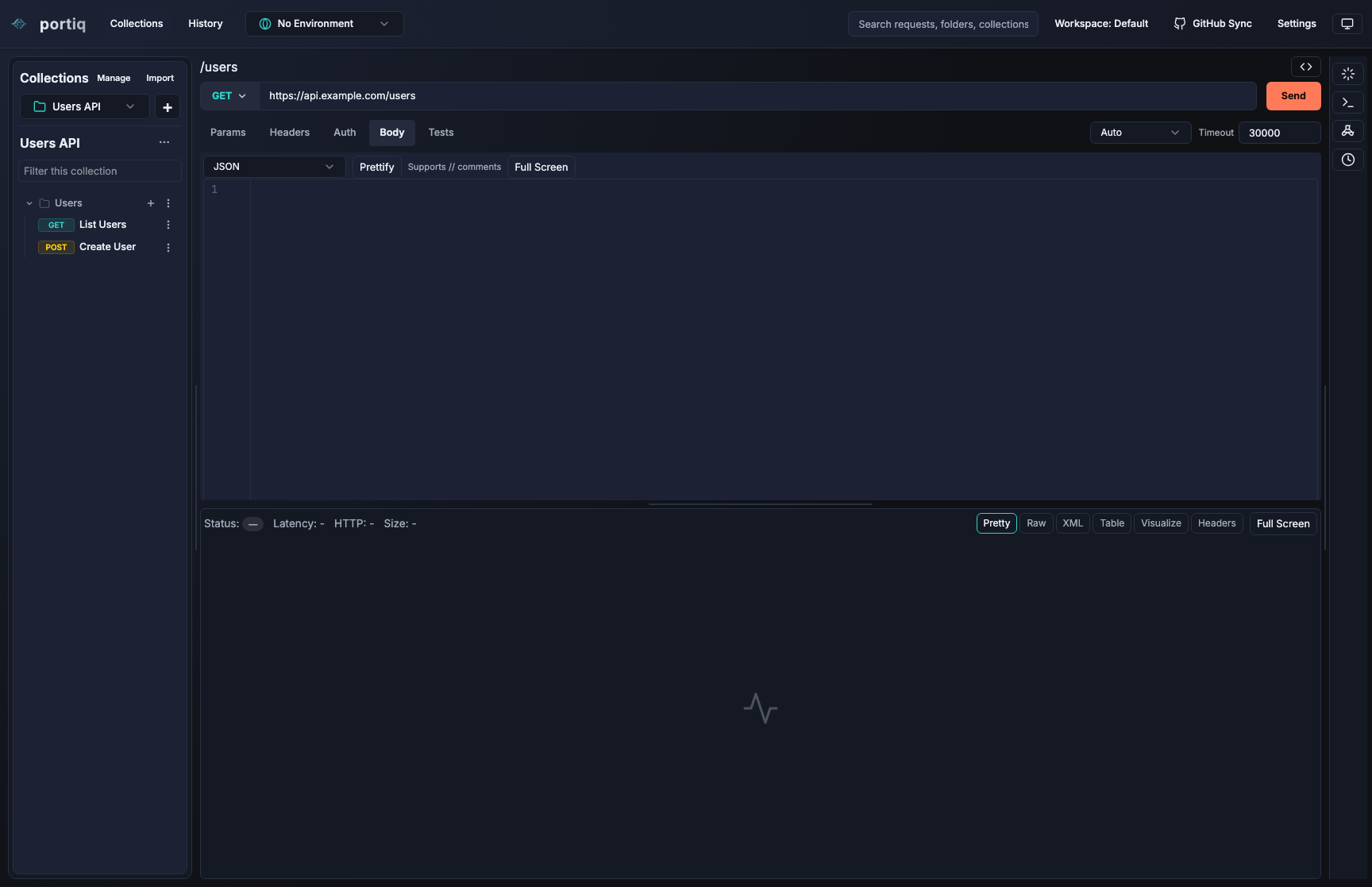The image size is (1372, 887).
Task: Click the environment globe icon
Action: pyautogui.click(x=265, y=24)
